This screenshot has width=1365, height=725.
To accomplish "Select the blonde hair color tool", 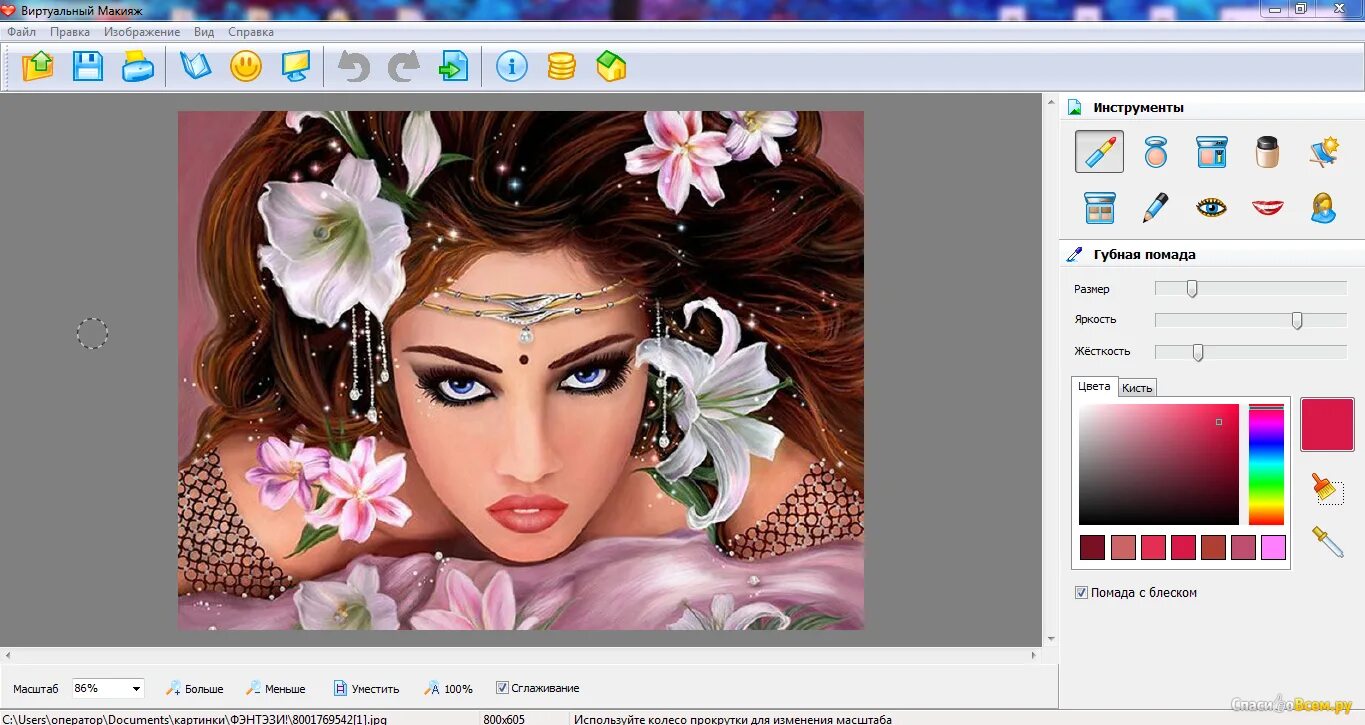I will pos(1324,207).
